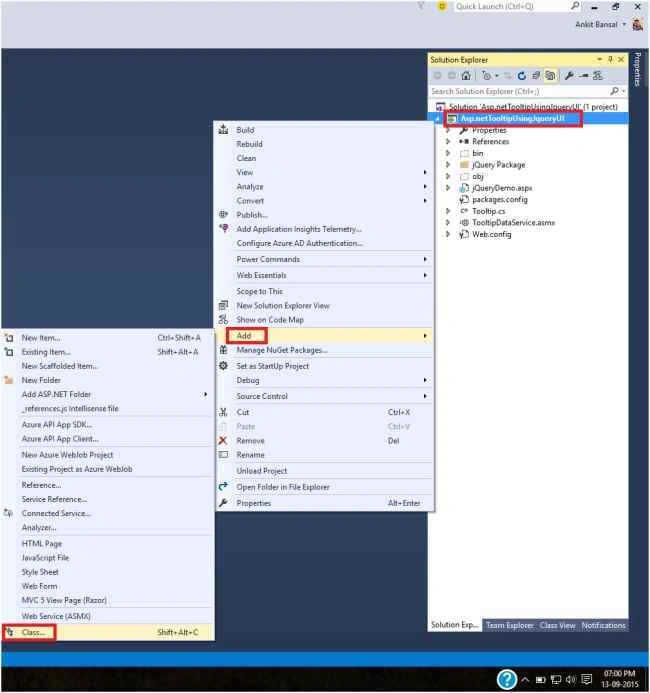Select the Web.config file
Viewport: 650px width, 693px height.
[491, 234]
